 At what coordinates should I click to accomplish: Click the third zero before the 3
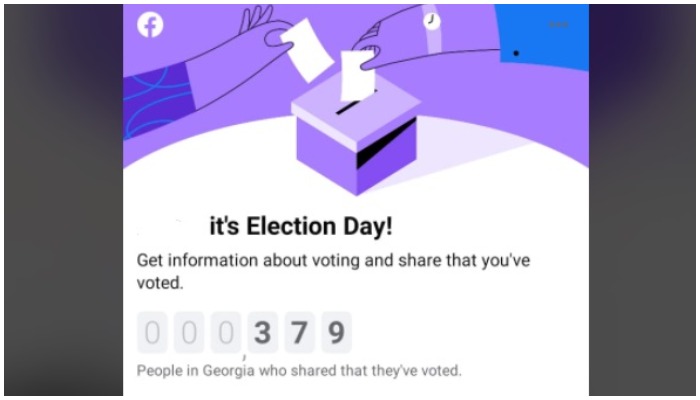pyautogui.click(x=226, y=333)
